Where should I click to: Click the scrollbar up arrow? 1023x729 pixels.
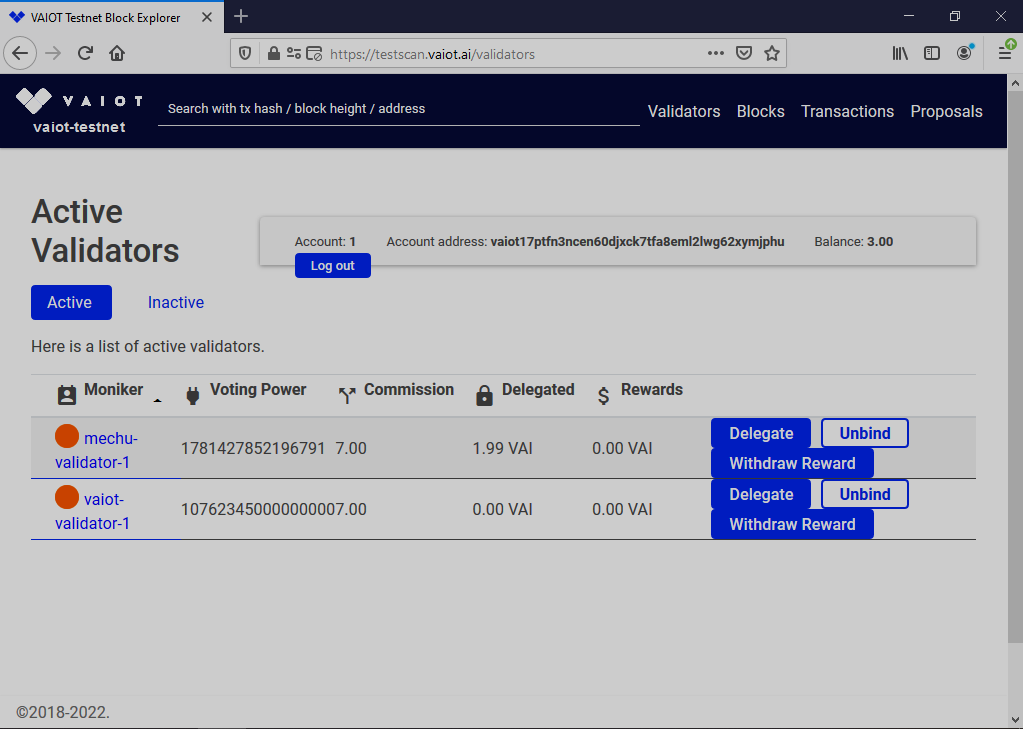pyautogui.click(x=1015, y=83)
